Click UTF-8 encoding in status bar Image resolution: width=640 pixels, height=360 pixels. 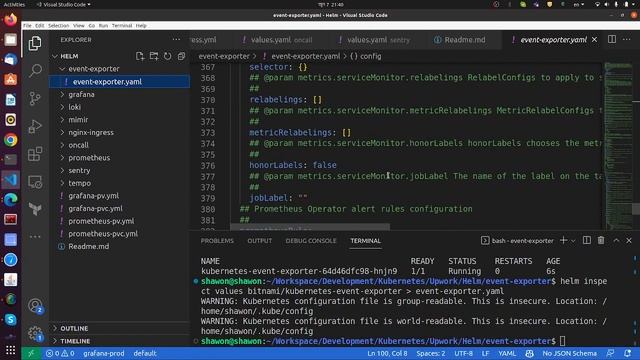pos(463,353)
